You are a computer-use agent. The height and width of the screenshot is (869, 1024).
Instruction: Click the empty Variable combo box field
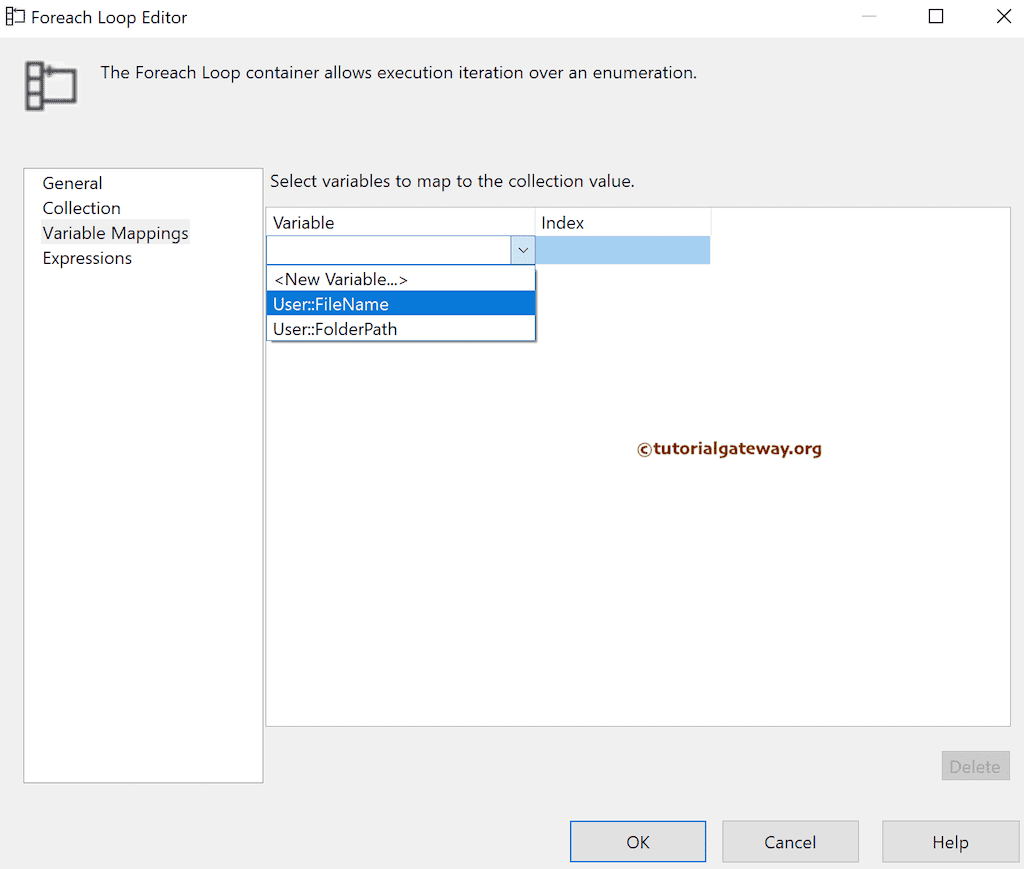389,250
